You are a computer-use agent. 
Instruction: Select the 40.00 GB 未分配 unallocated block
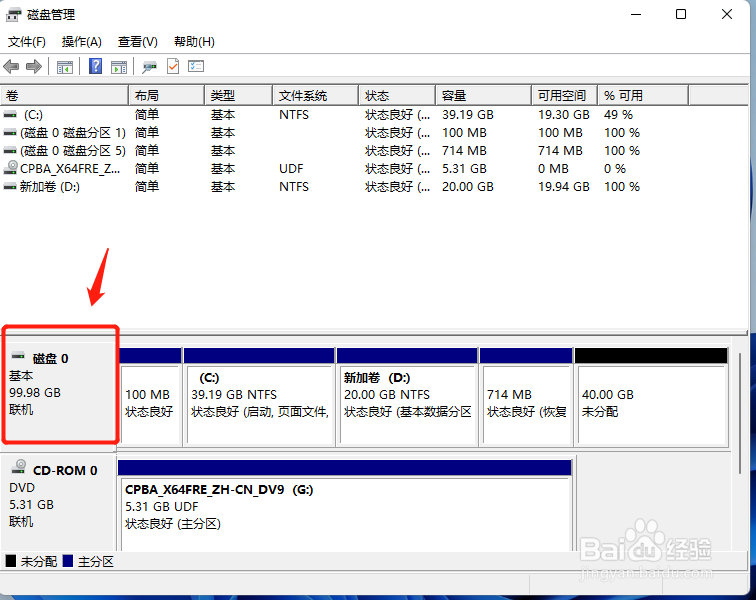coord(651,396)
